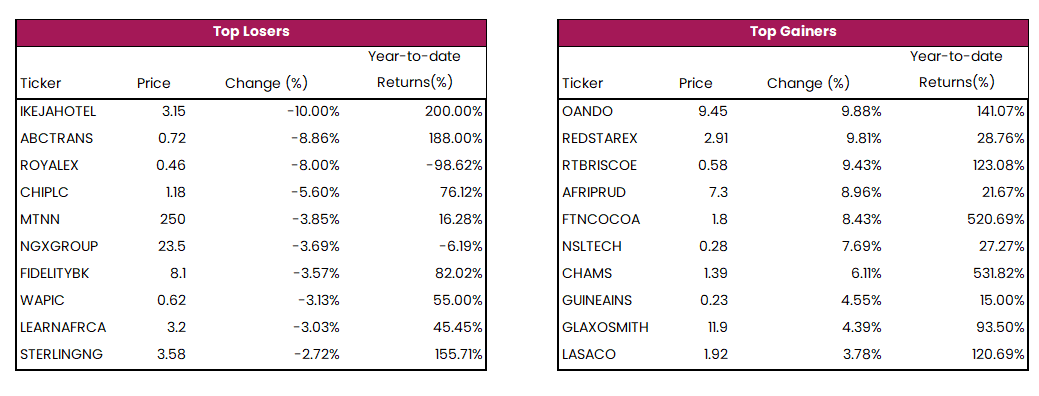This screenshot has height=396, width=1039.
Task: Click the CHAMS ticker label
Action: [587, 273]
